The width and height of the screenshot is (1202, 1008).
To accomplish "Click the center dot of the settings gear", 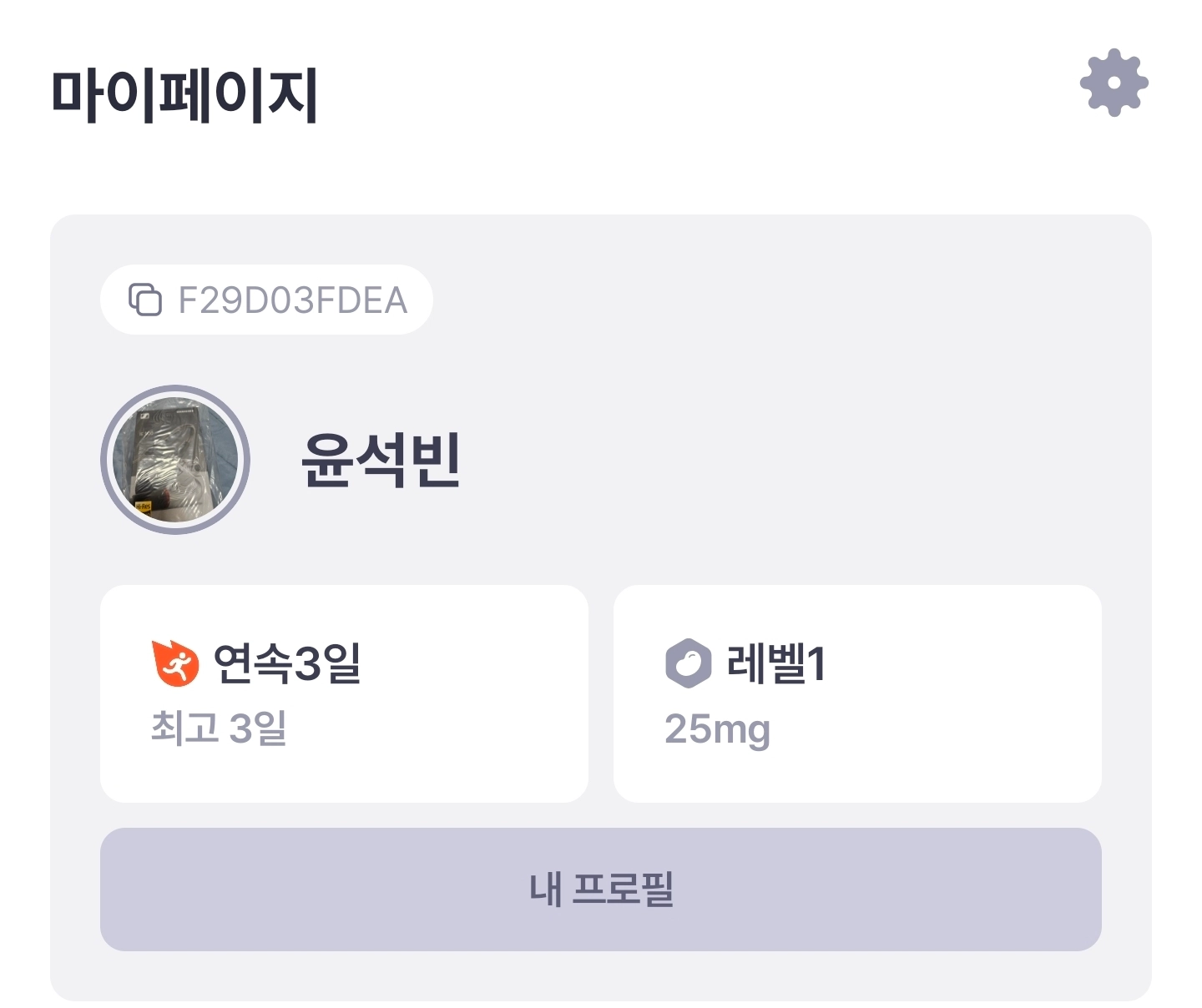I will click(x=1114, y=83).
